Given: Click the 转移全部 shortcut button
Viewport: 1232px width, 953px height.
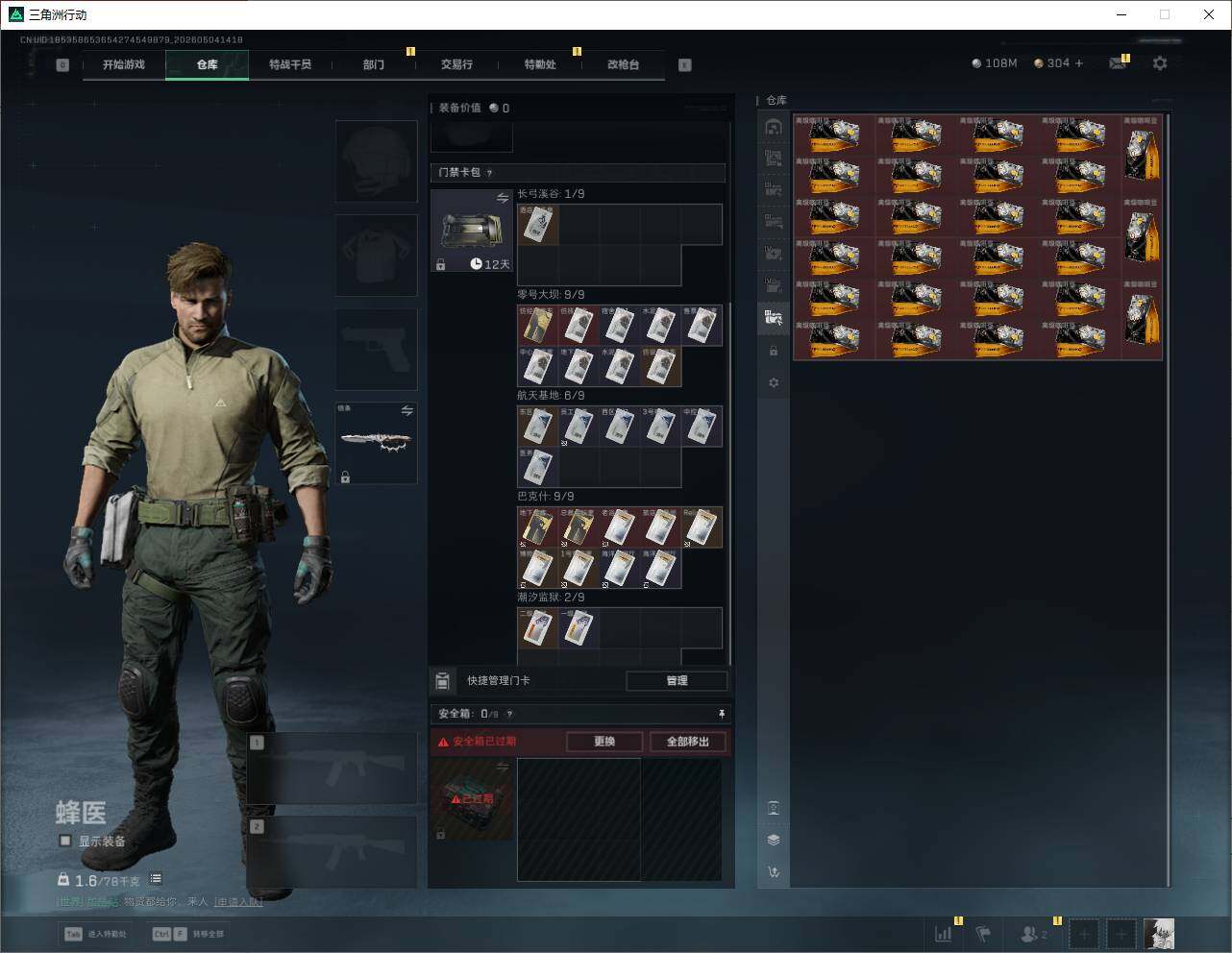Looking at the screenshot, I should [188, 934].
